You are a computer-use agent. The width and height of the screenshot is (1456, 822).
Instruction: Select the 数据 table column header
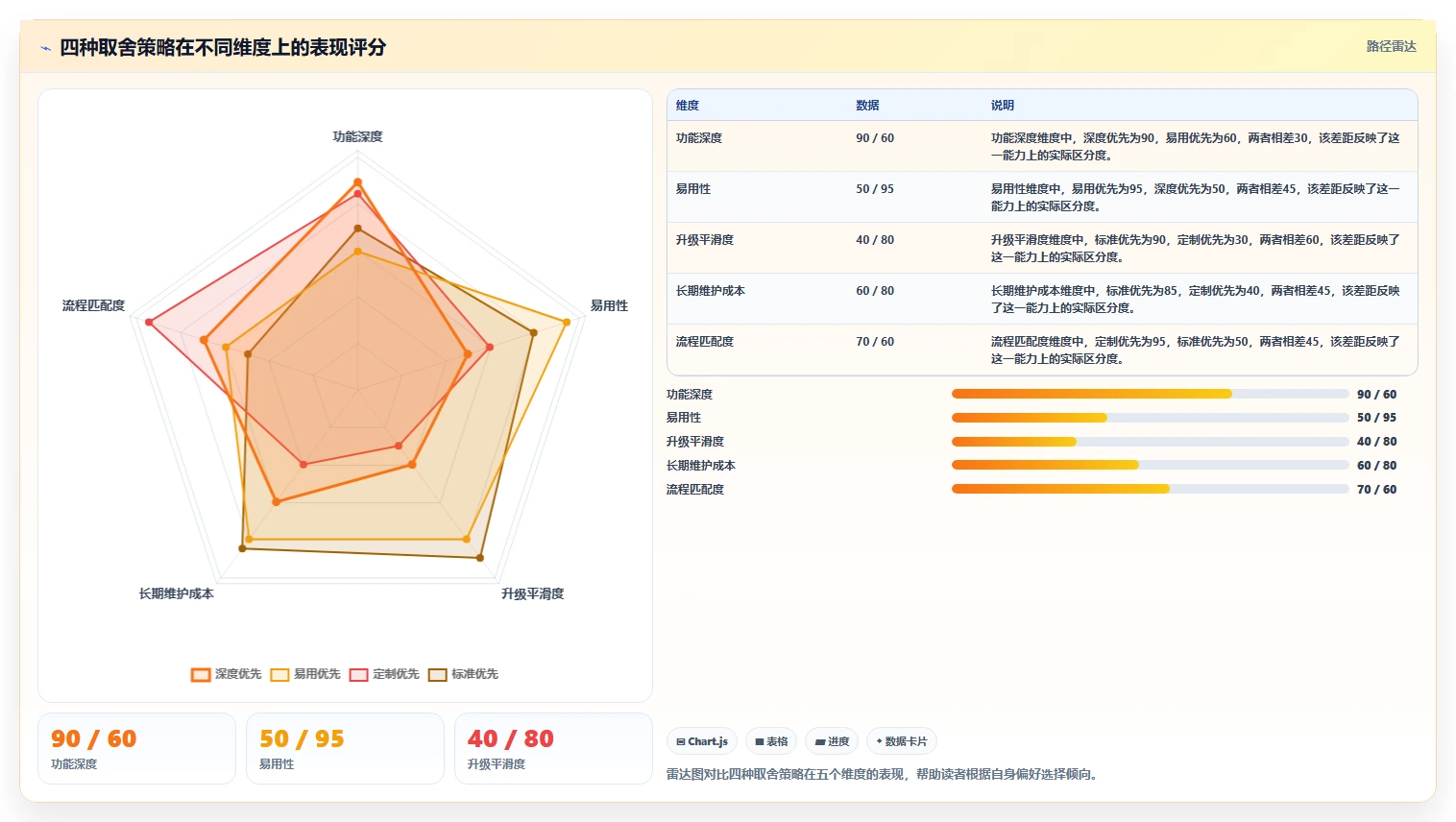click(x=867, y=106)
